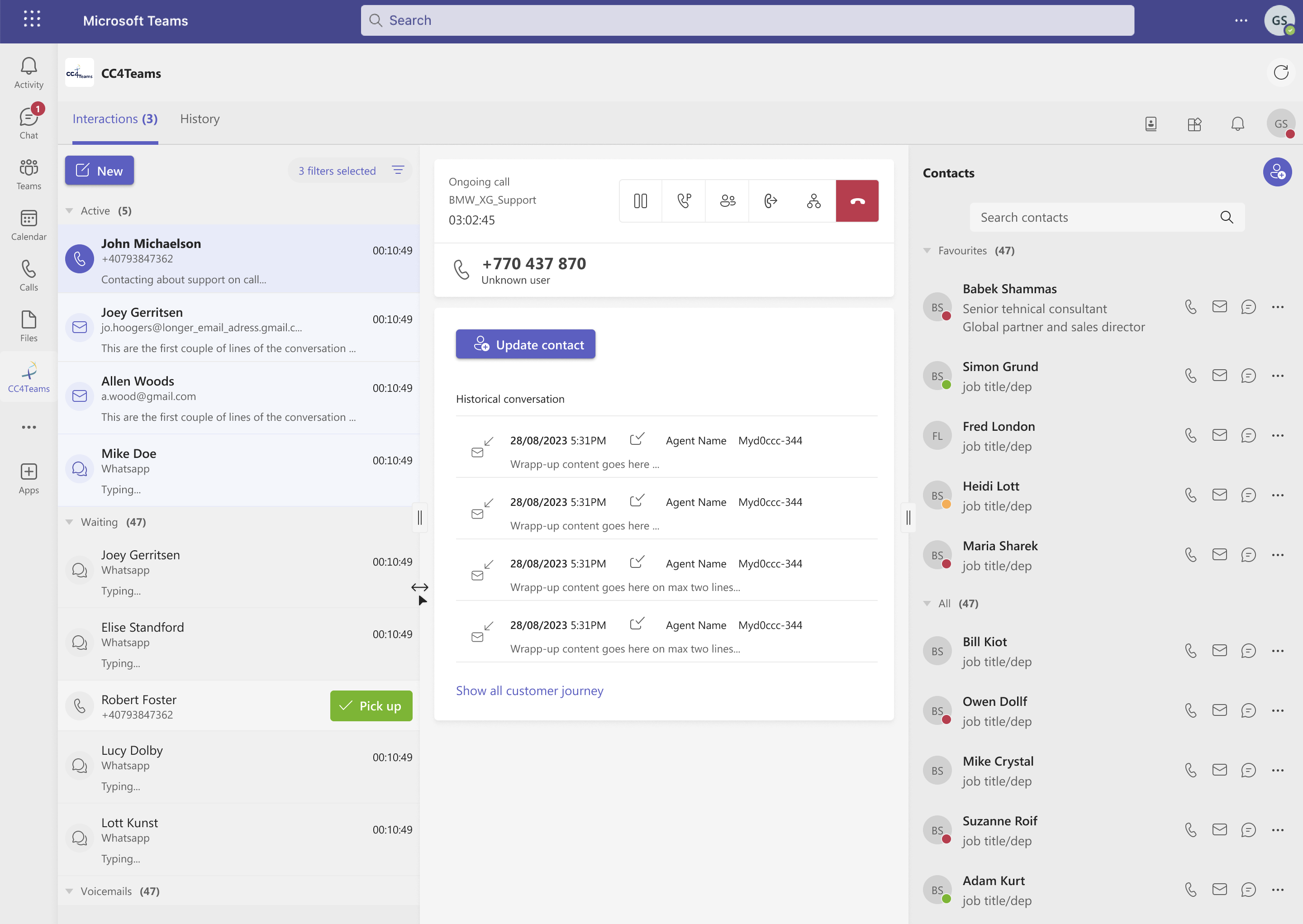The height and width of the screenshot is (924, 1303).
Task: Open CC4Teams notifications bell
Action: (1237, 124)
